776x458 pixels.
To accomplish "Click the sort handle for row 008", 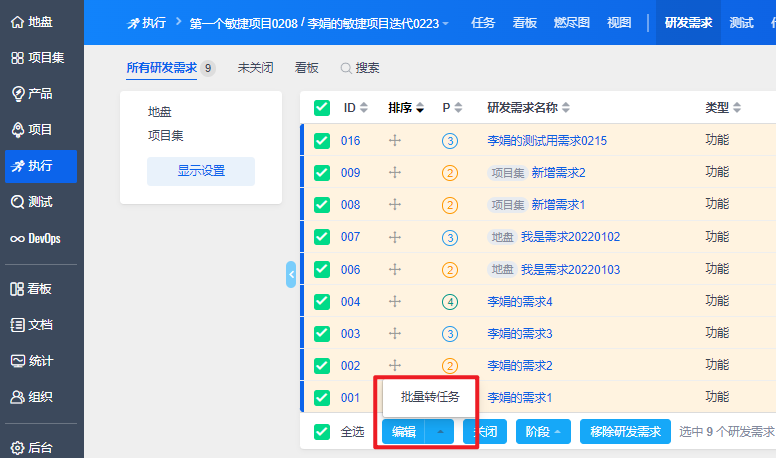I will [394, 204].
